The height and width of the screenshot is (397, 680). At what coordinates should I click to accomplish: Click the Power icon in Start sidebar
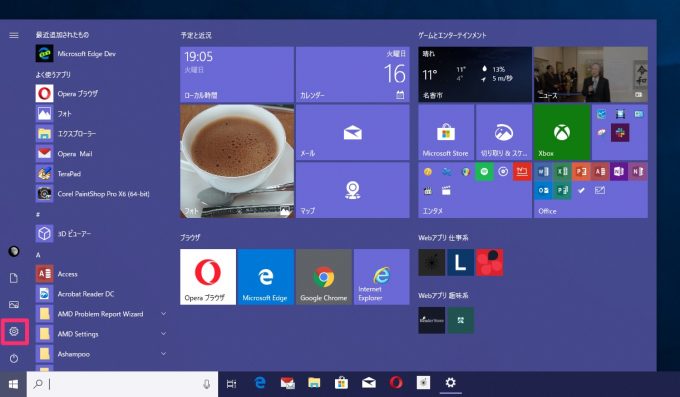click(14, 358)
